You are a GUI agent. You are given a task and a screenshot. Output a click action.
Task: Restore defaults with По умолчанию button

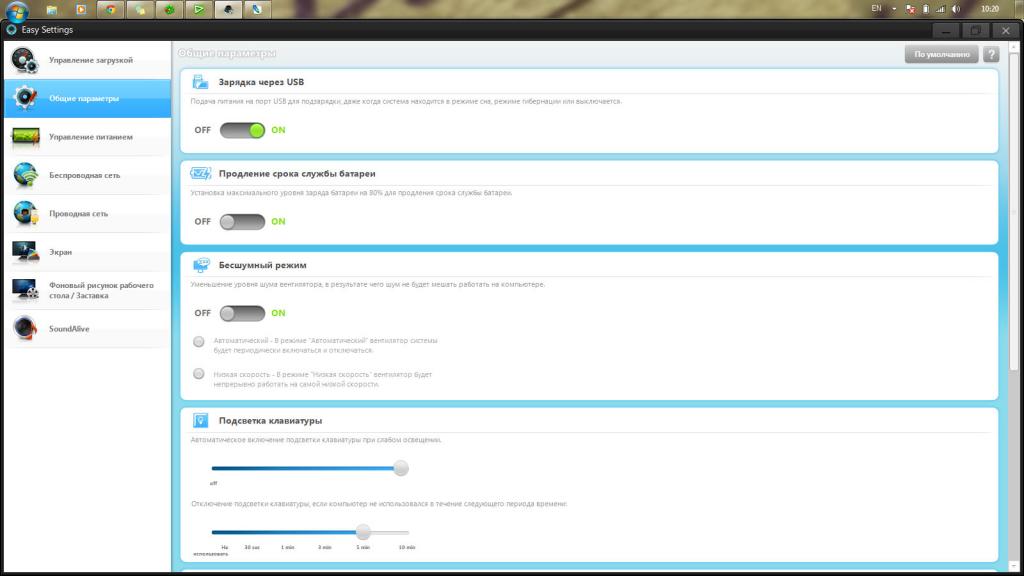942,54
